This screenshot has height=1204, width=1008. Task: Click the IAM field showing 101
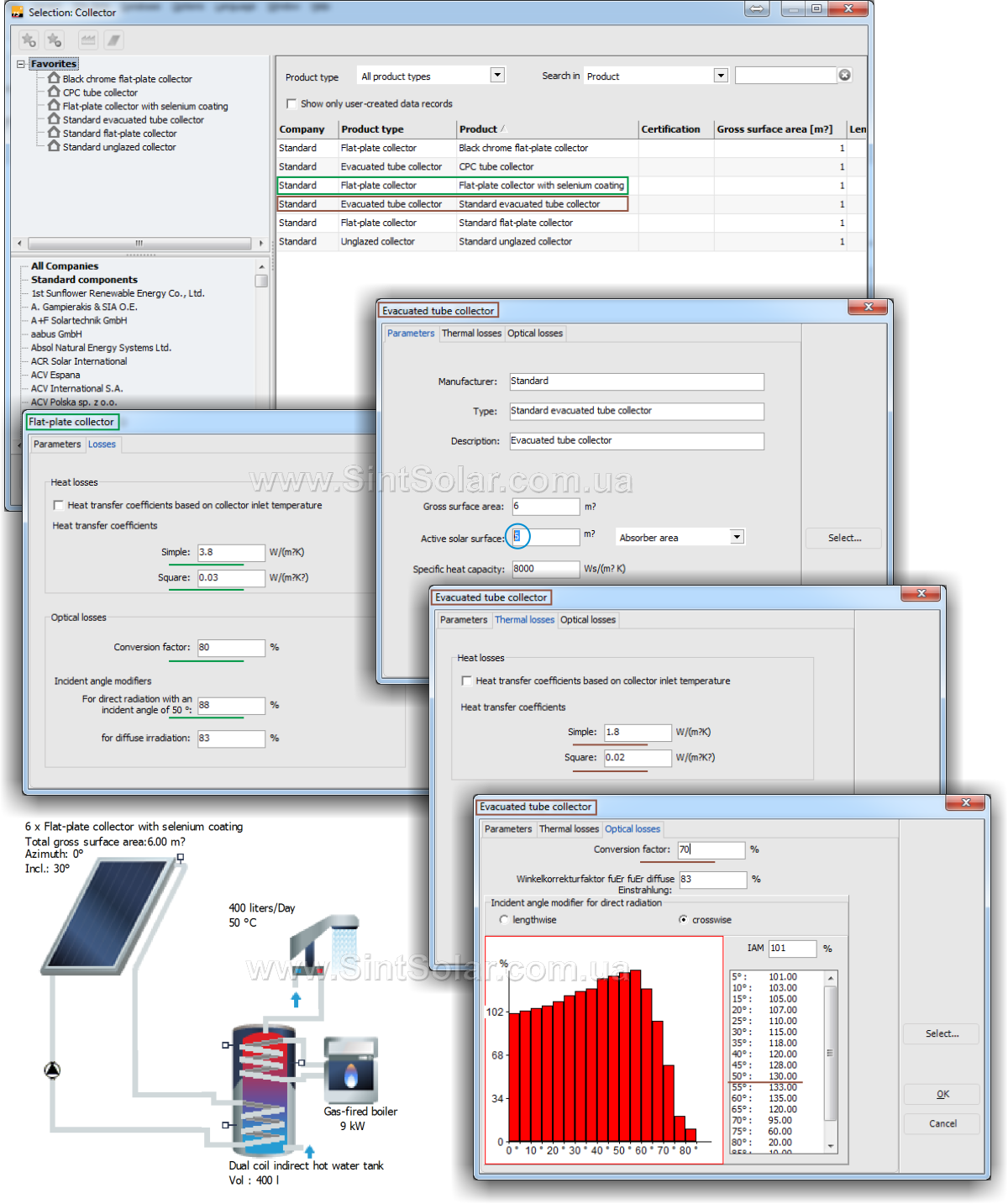[x=792, y=949]
